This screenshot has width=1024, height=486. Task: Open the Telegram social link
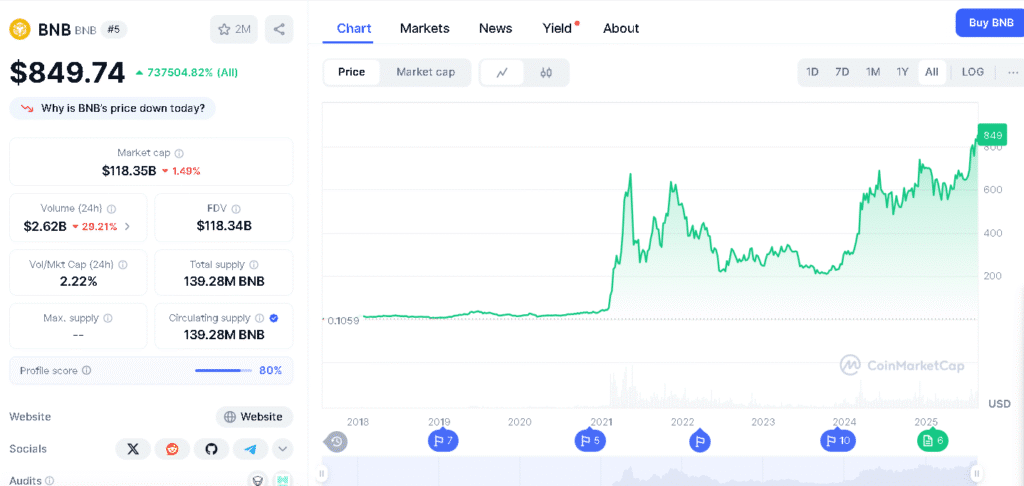pos(250,449)
